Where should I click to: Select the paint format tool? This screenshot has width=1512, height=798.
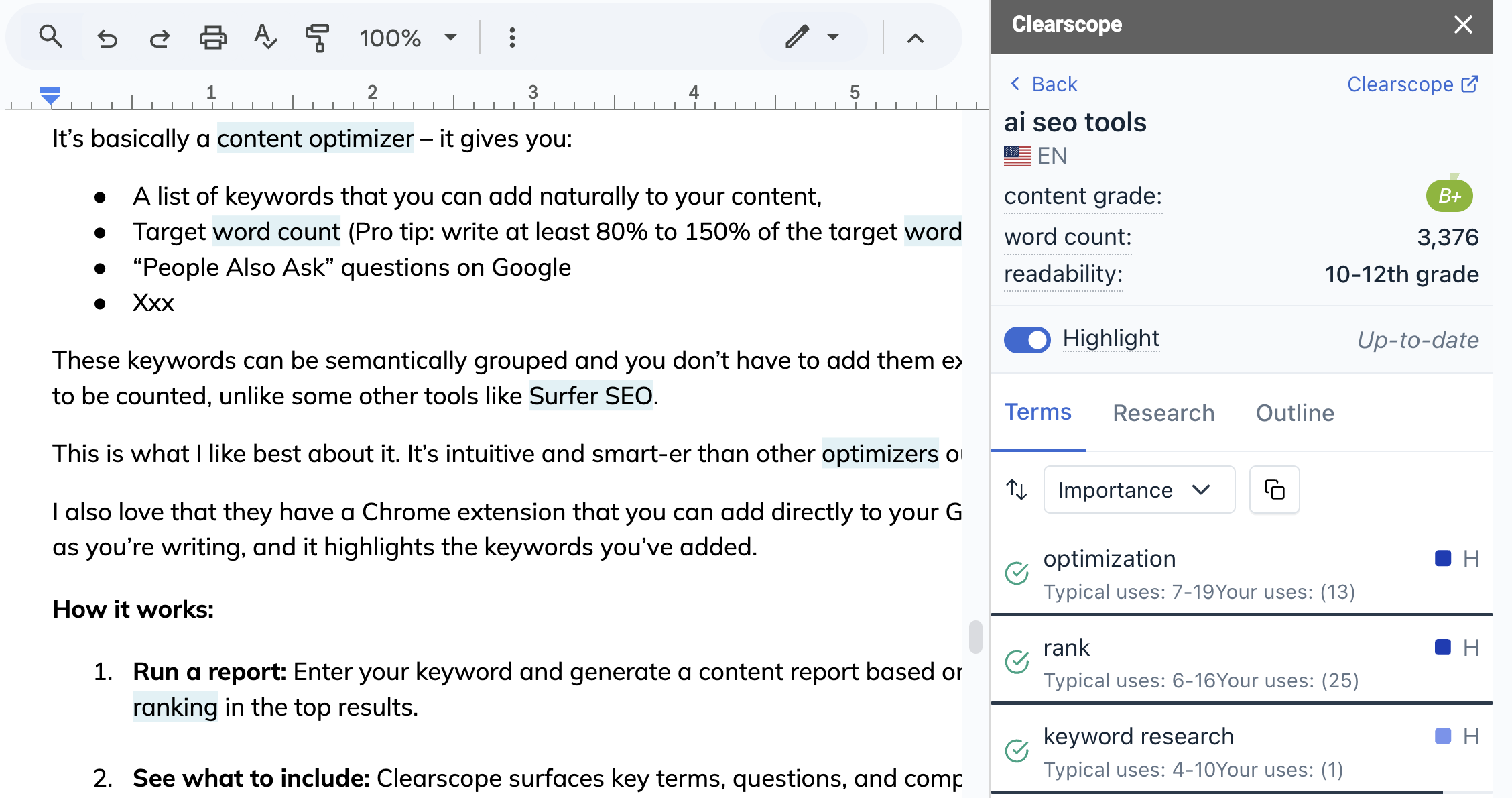coord(318,37)
